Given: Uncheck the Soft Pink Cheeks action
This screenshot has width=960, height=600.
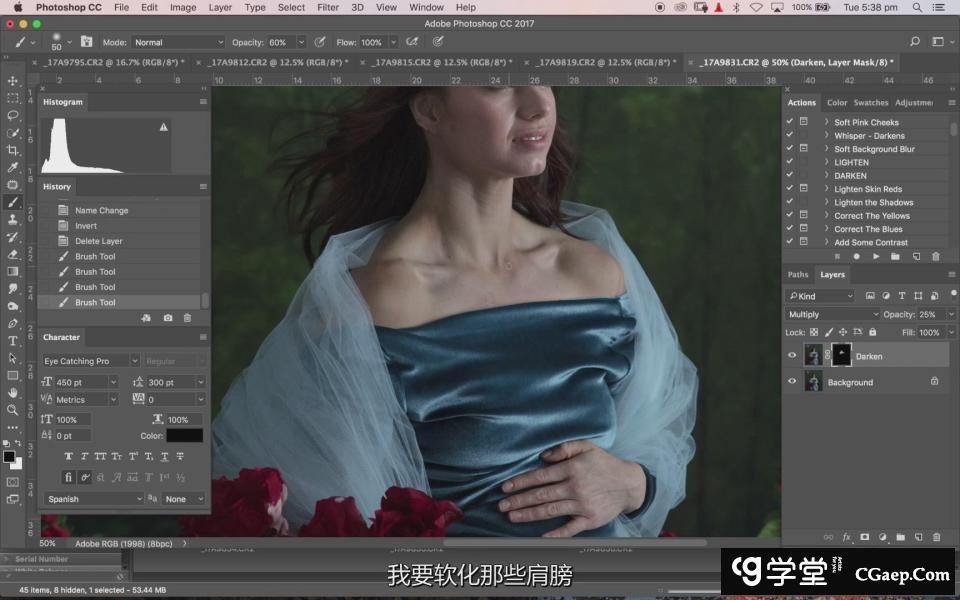Looking at the screenshot, I should click(x=789, y=122).
